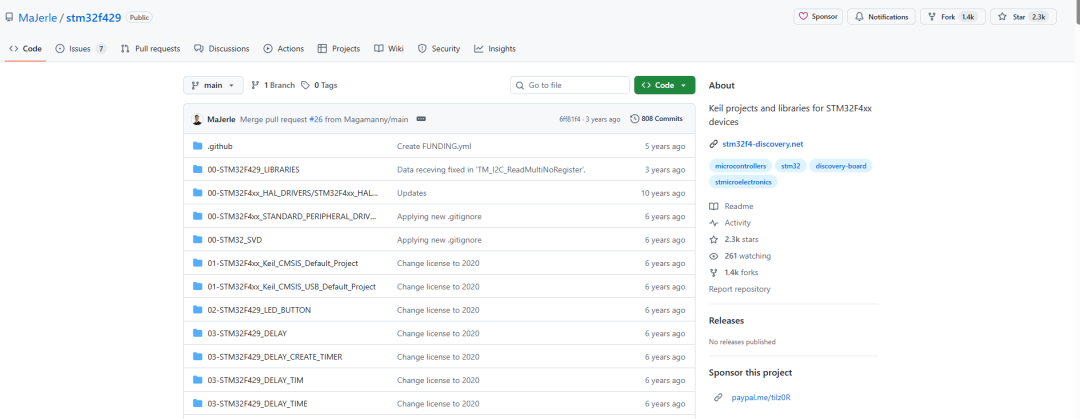Click the Go to file search field
Viewport: 1080px width, 419px height.
click(x=570, y=85)
